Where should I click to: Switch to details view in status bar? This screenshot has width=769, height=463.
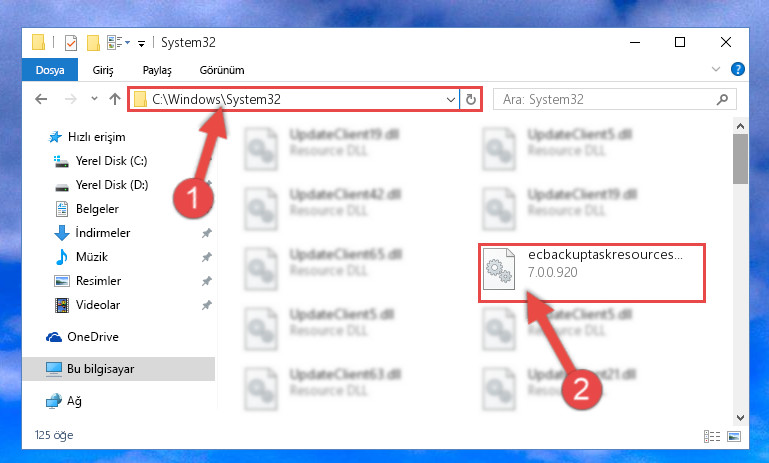[x=712, y=436]
